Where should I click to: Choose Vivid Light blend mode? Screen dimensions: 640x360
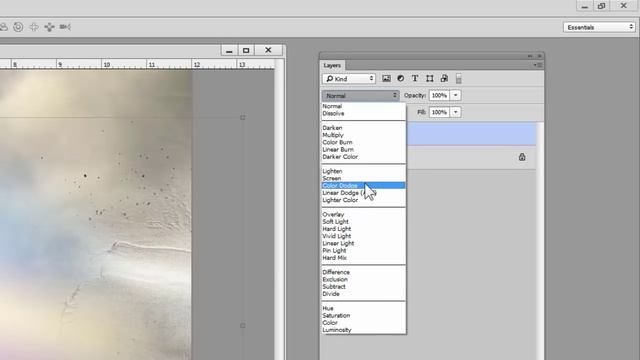click(364, 236)
